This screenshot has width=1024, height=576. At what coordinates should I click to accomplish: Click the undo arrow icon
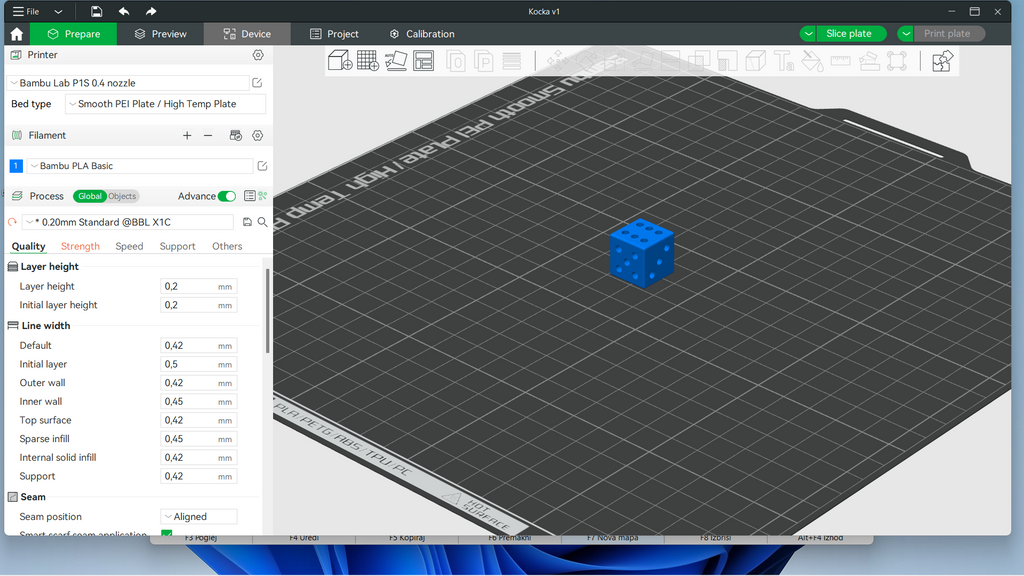[123, 11]
